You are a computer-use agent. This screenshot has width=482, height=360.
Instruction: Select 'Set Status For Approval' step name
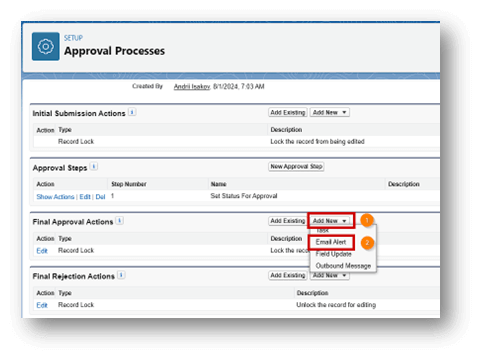(x=244, y=196)
